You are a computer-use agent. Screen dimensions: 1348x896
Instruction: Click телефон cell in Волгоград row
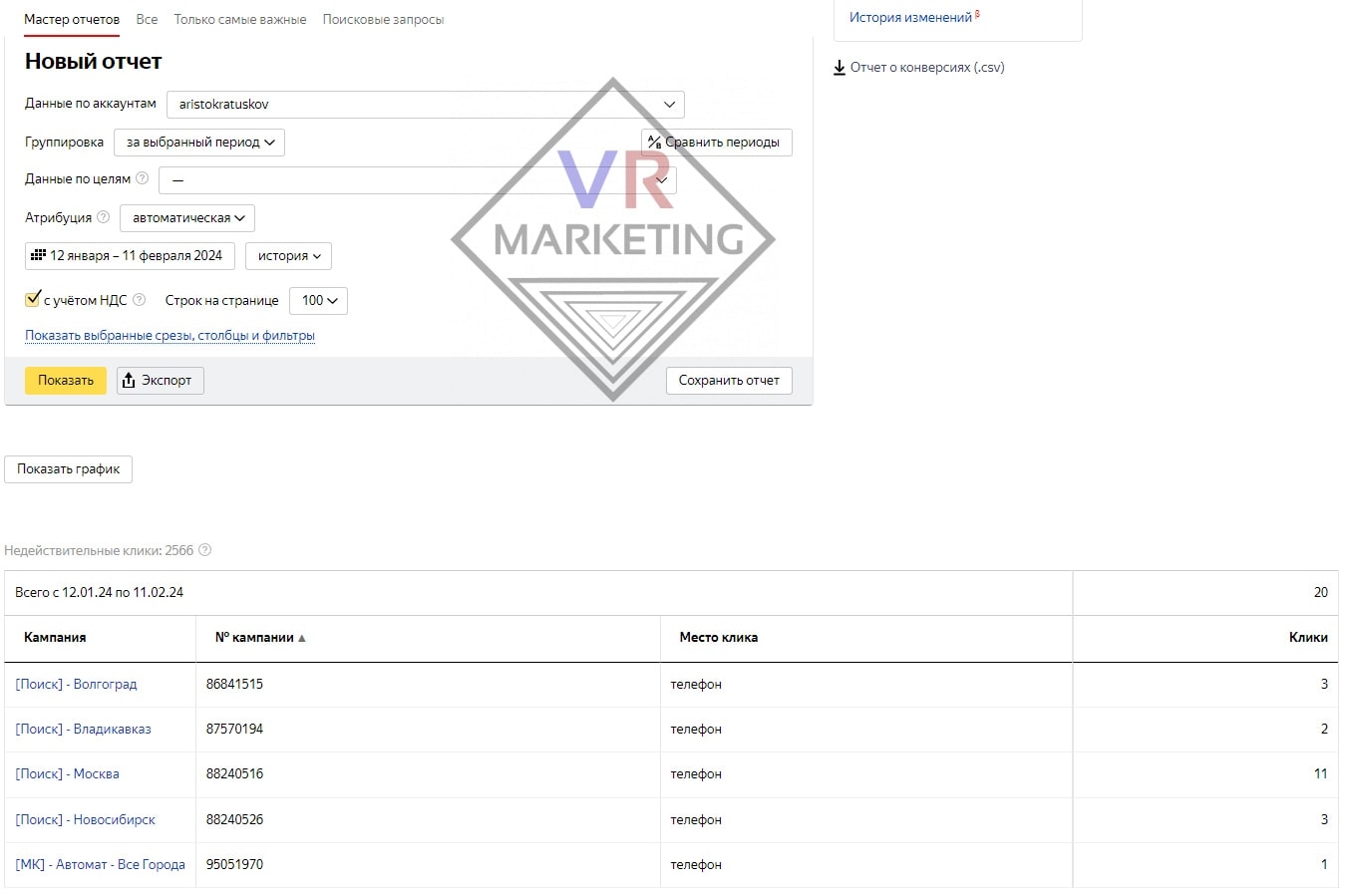[x=696, y=685]
